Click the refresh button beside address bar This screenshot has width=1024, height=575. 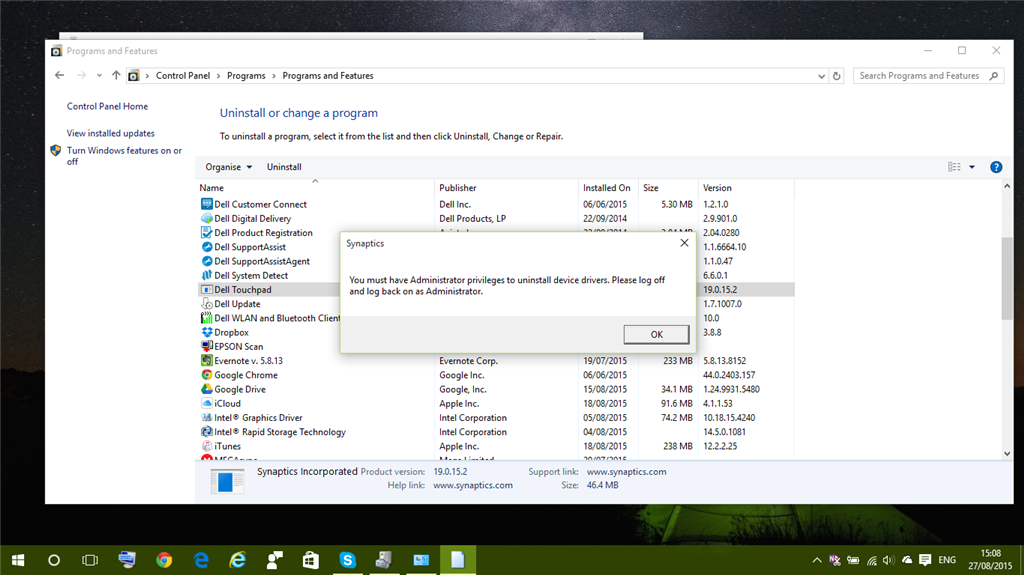pos(837,76)
